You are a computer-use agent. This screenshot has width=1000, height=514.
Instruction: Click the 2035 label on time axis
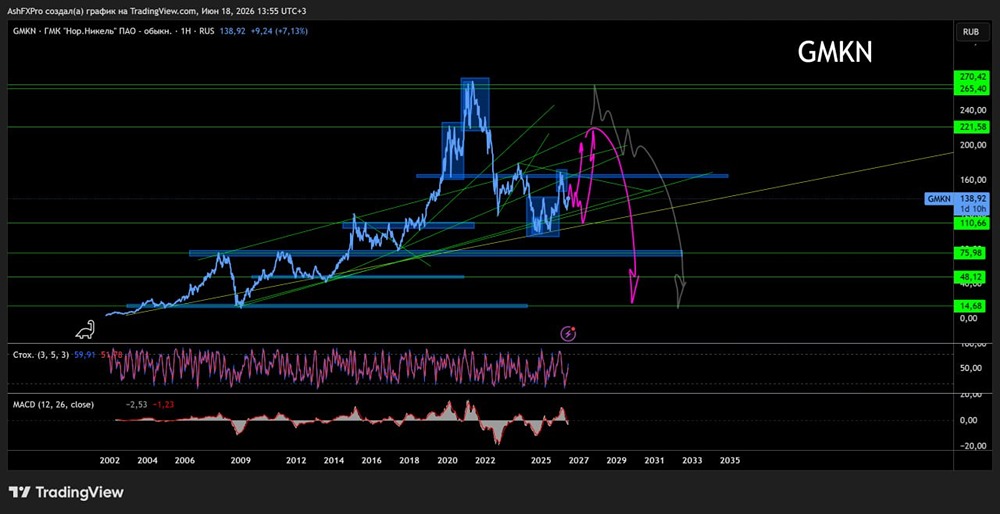coord(729,460)
